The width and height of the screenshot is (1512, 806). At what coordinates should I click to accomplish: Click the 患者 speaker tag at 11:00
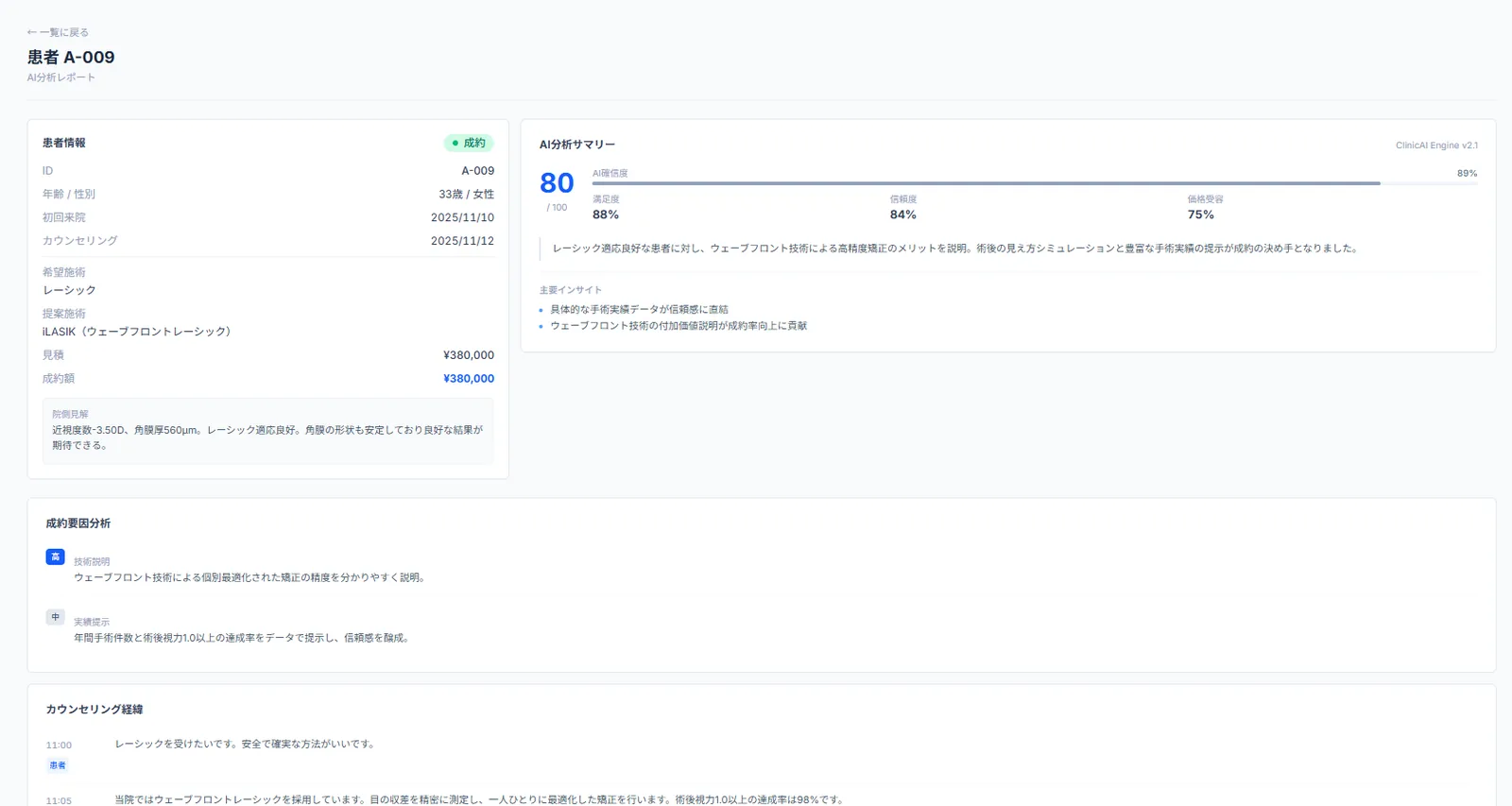point(58,765)
